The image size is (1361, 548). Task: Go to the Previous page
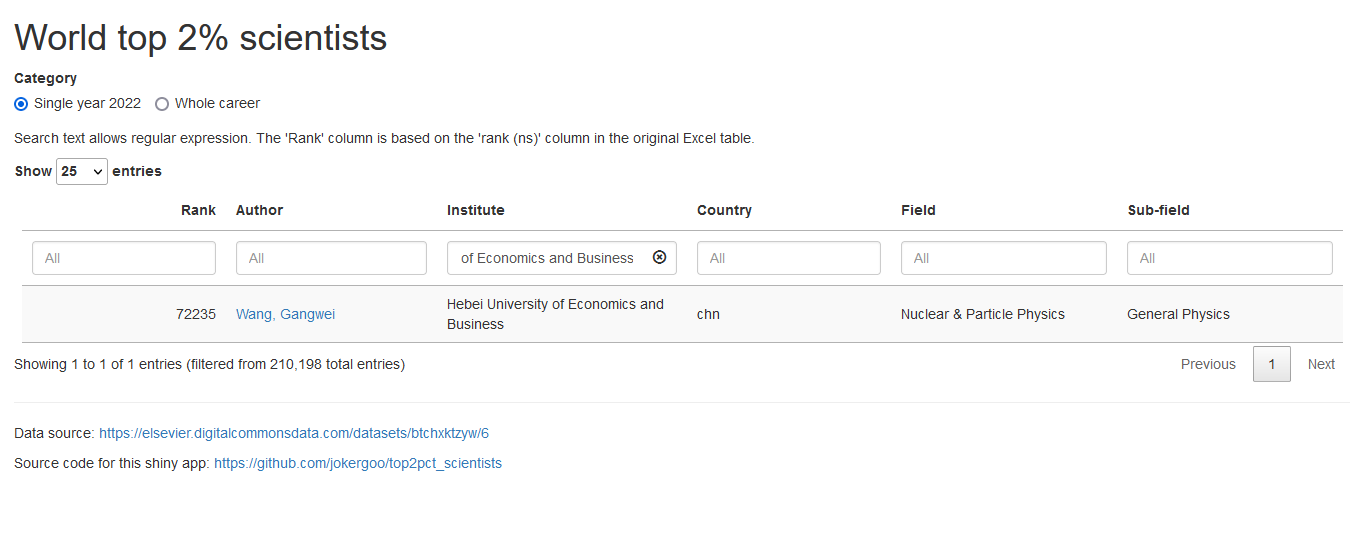[x=1208, y=364]
